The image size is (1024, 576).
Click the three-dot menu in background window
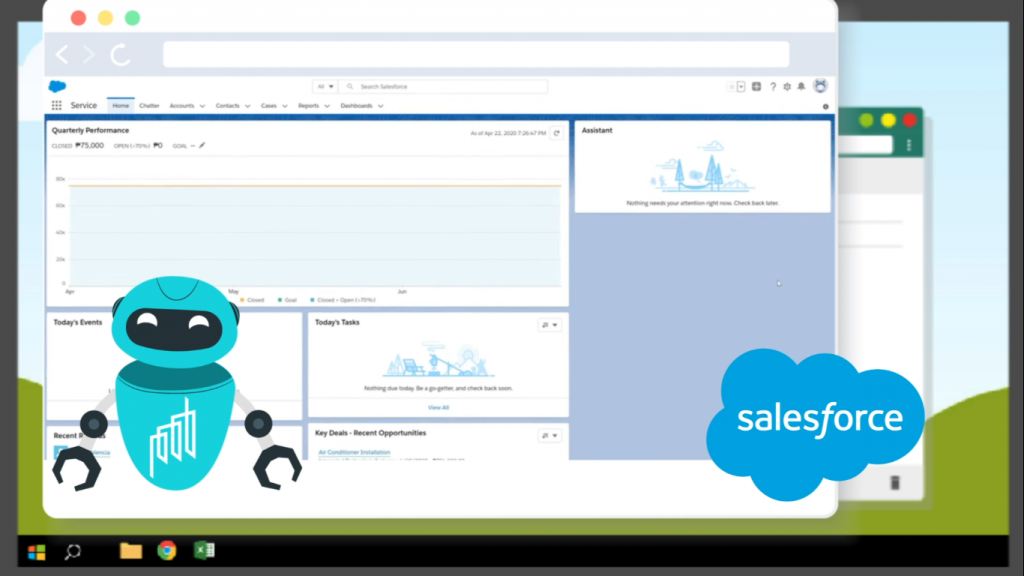[909, 145]
